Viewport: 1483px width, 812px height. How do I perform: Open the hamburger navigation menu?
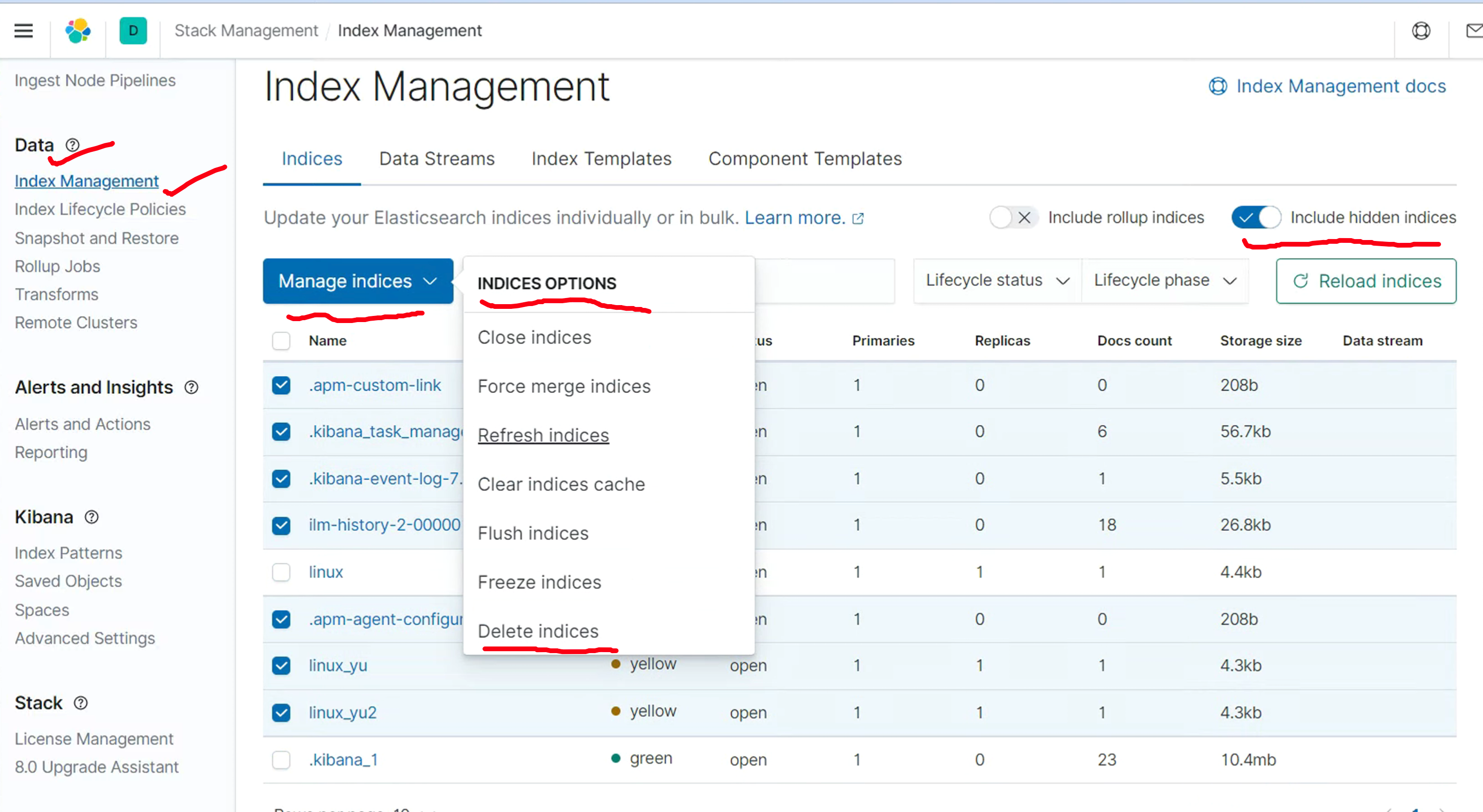point(24,31)
